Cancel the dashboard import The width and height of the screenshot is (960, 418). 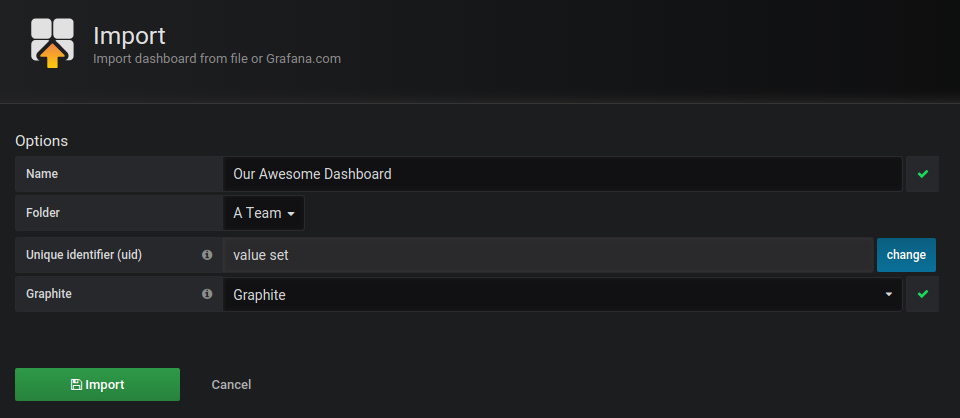click(231, 384)
